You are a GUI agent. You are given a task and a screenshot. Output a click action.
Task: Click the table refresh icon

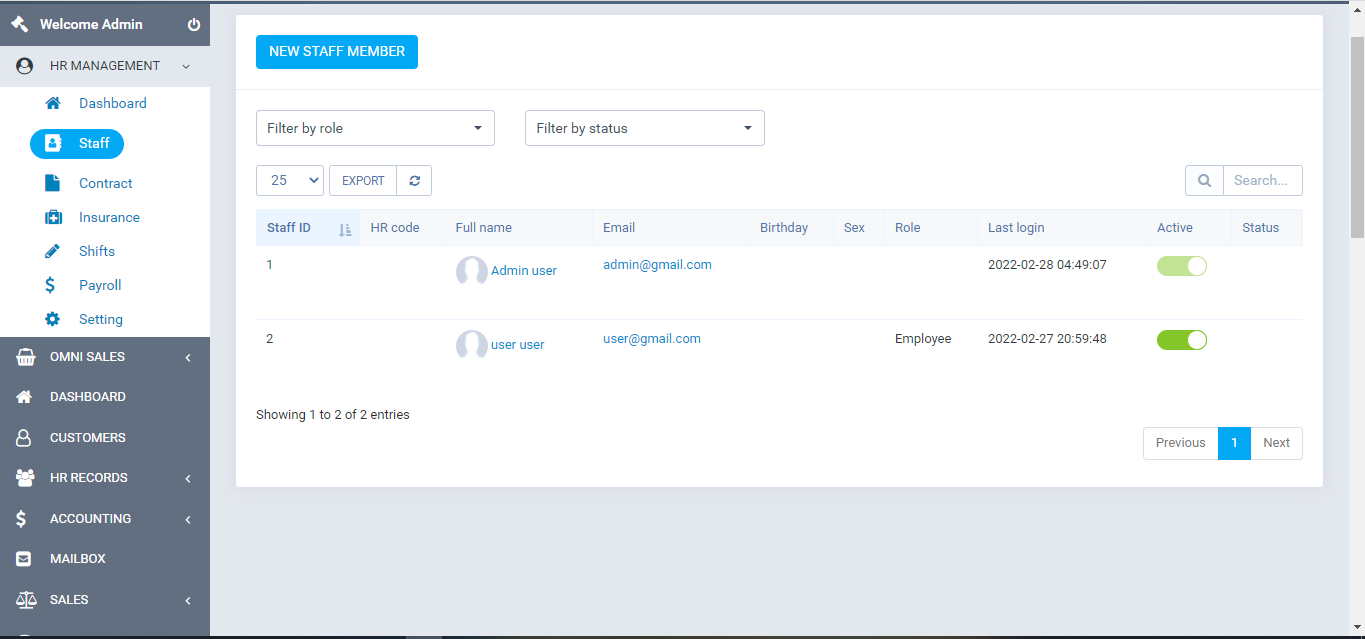coord(414,180)
